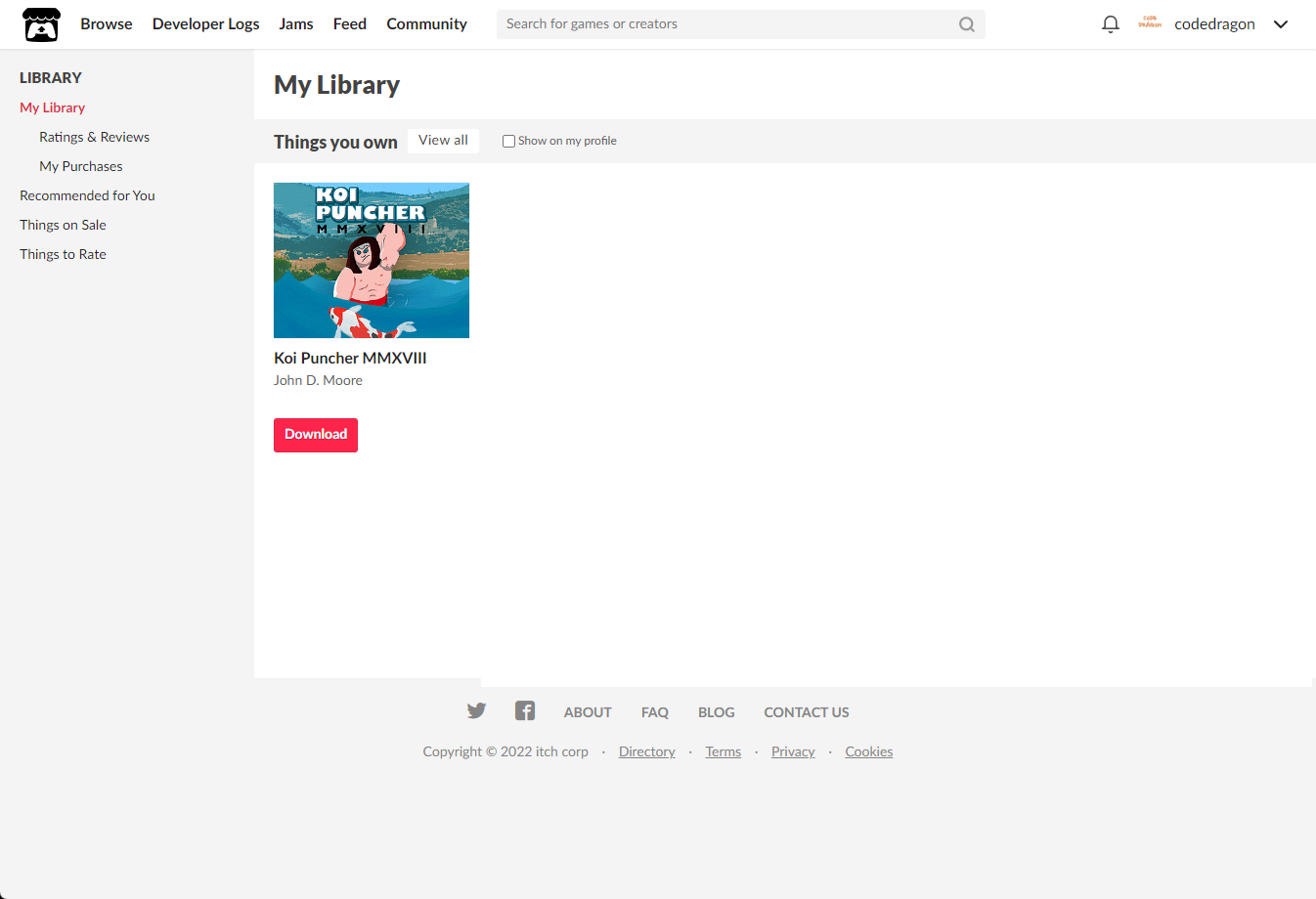Click the search magnifier icon
Viewport: 1316px width, 899px height.
(967, 24)
